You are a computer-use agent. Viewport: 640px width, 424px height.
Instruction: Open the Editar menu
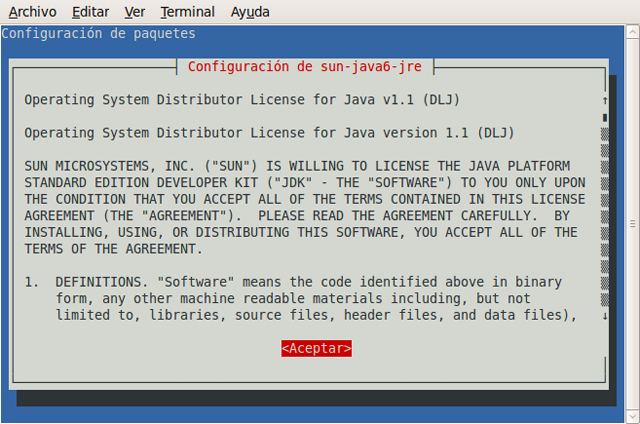pos(91,12)
